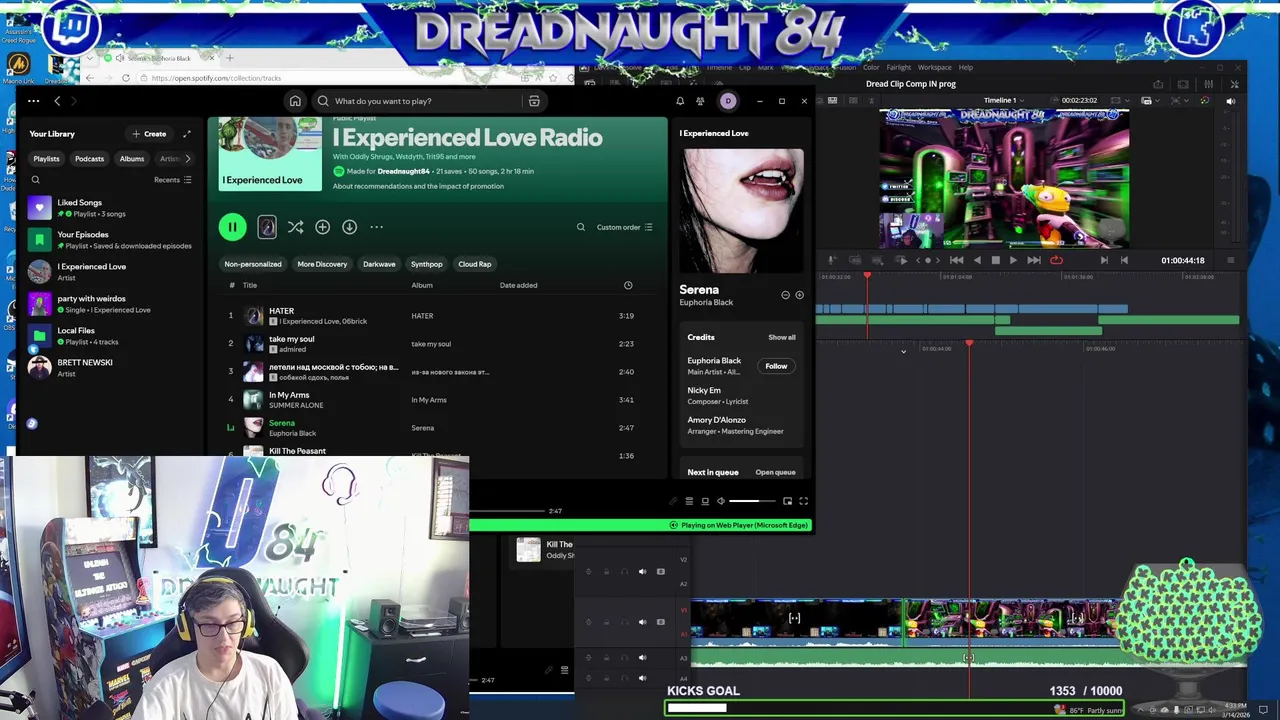Open the viewer options hamburger menu in DaVinci
Image resolution: width=1280 pixels, height=720 pixels.
pyautogui.click(x=1230, y=260)
